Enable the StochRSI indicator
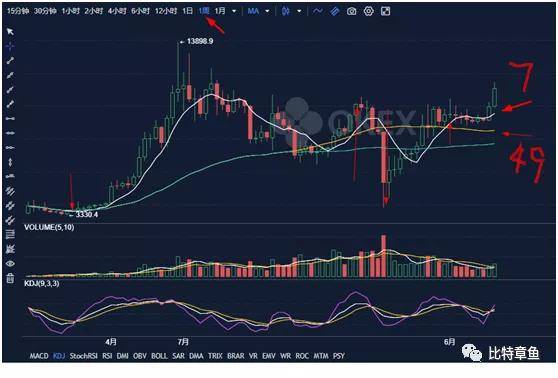 84,356
